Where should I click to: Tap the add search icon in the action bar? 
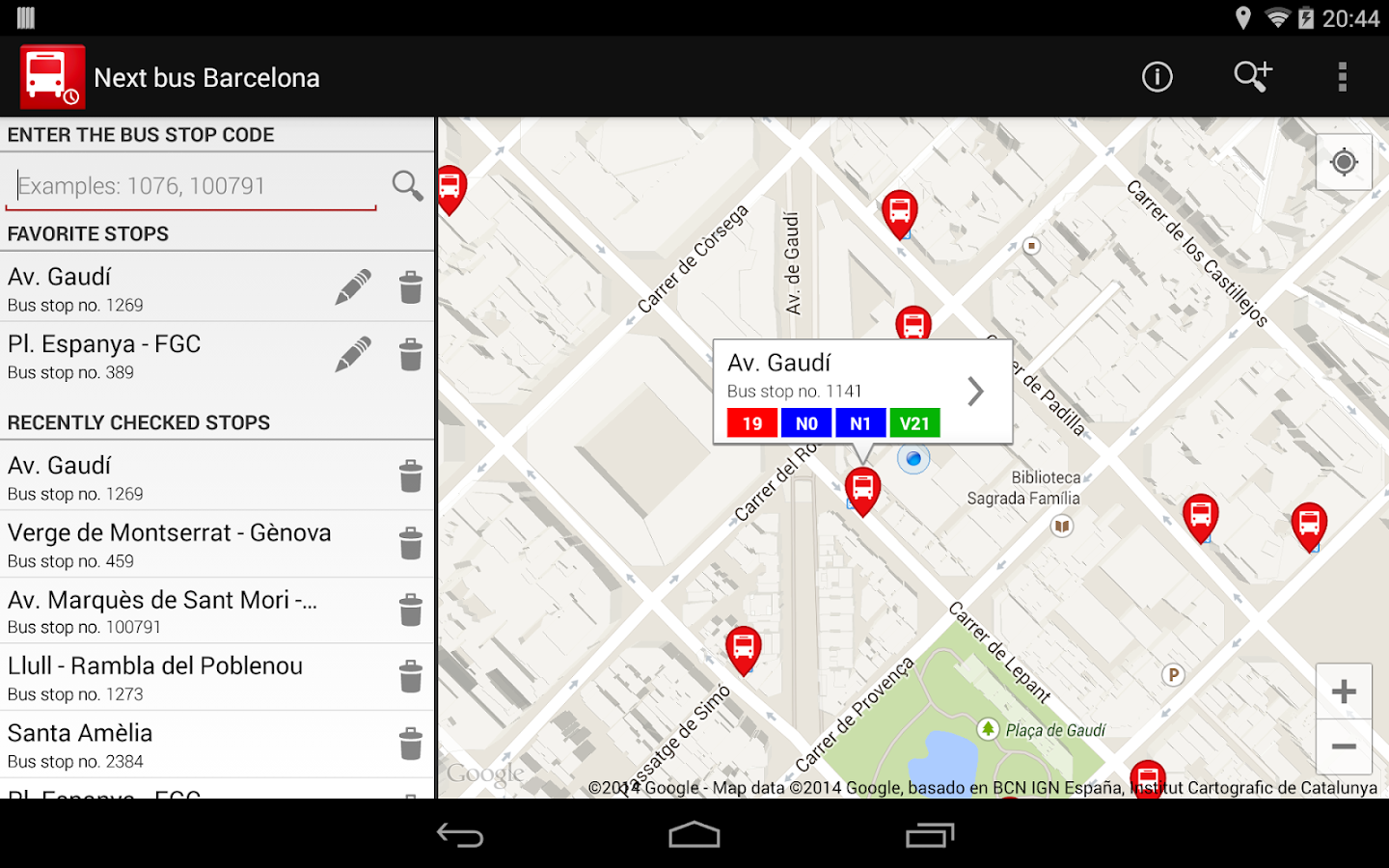(1252, 76)
